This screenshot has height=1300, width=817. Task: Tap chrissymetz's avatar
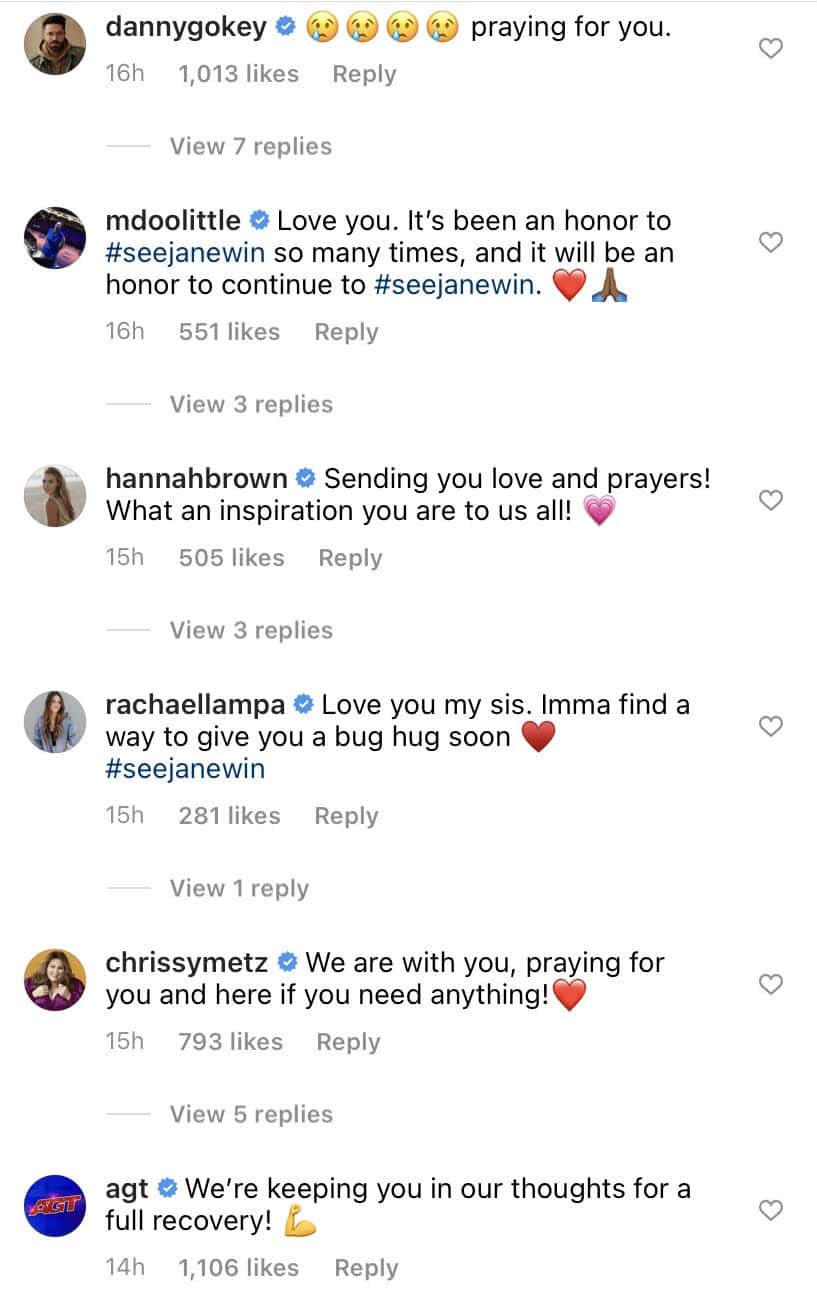point(55,979)
